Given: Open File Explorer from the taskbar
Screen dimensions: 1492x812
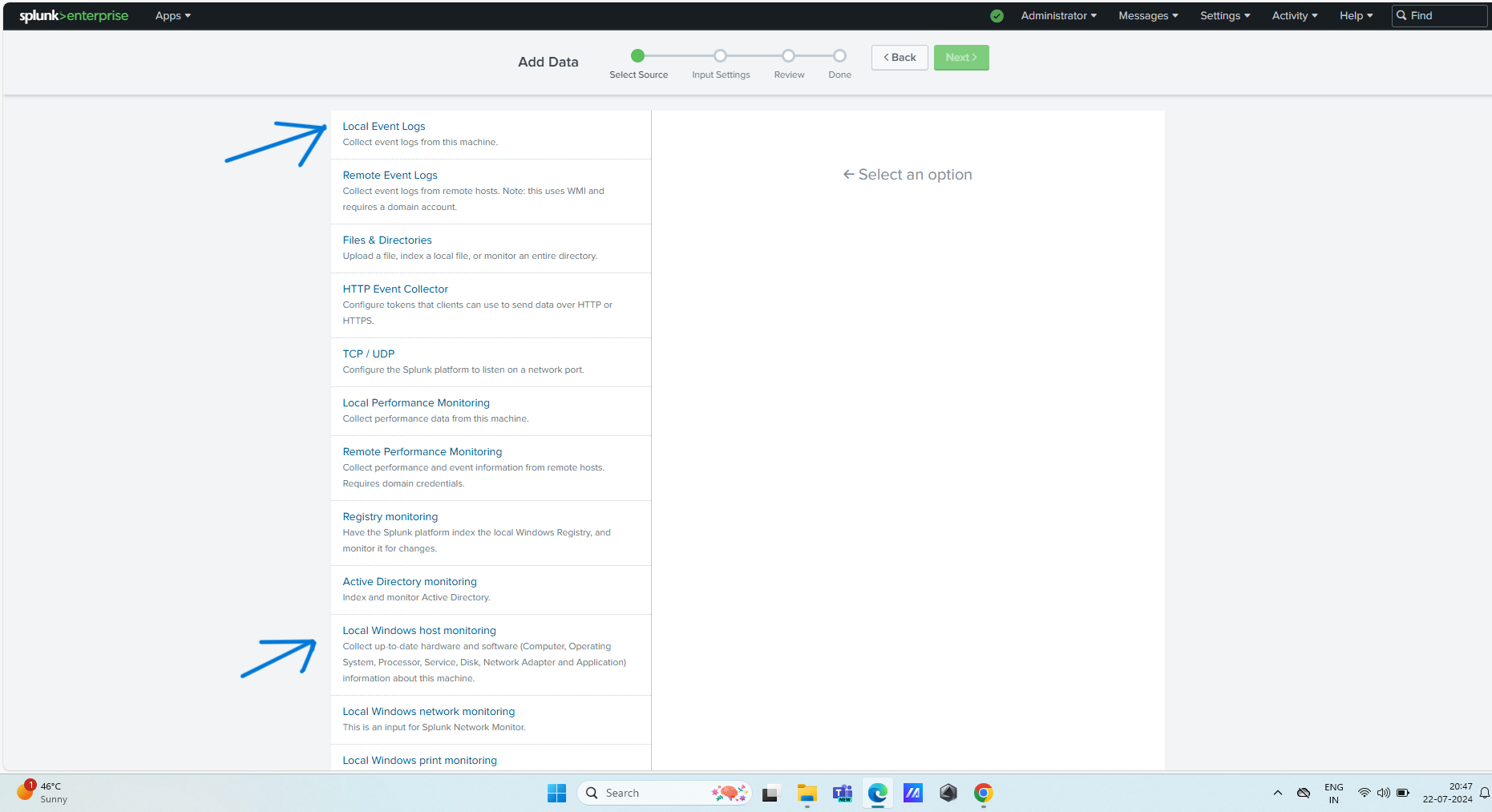Looking at the screenshot, I should (807, 793).
